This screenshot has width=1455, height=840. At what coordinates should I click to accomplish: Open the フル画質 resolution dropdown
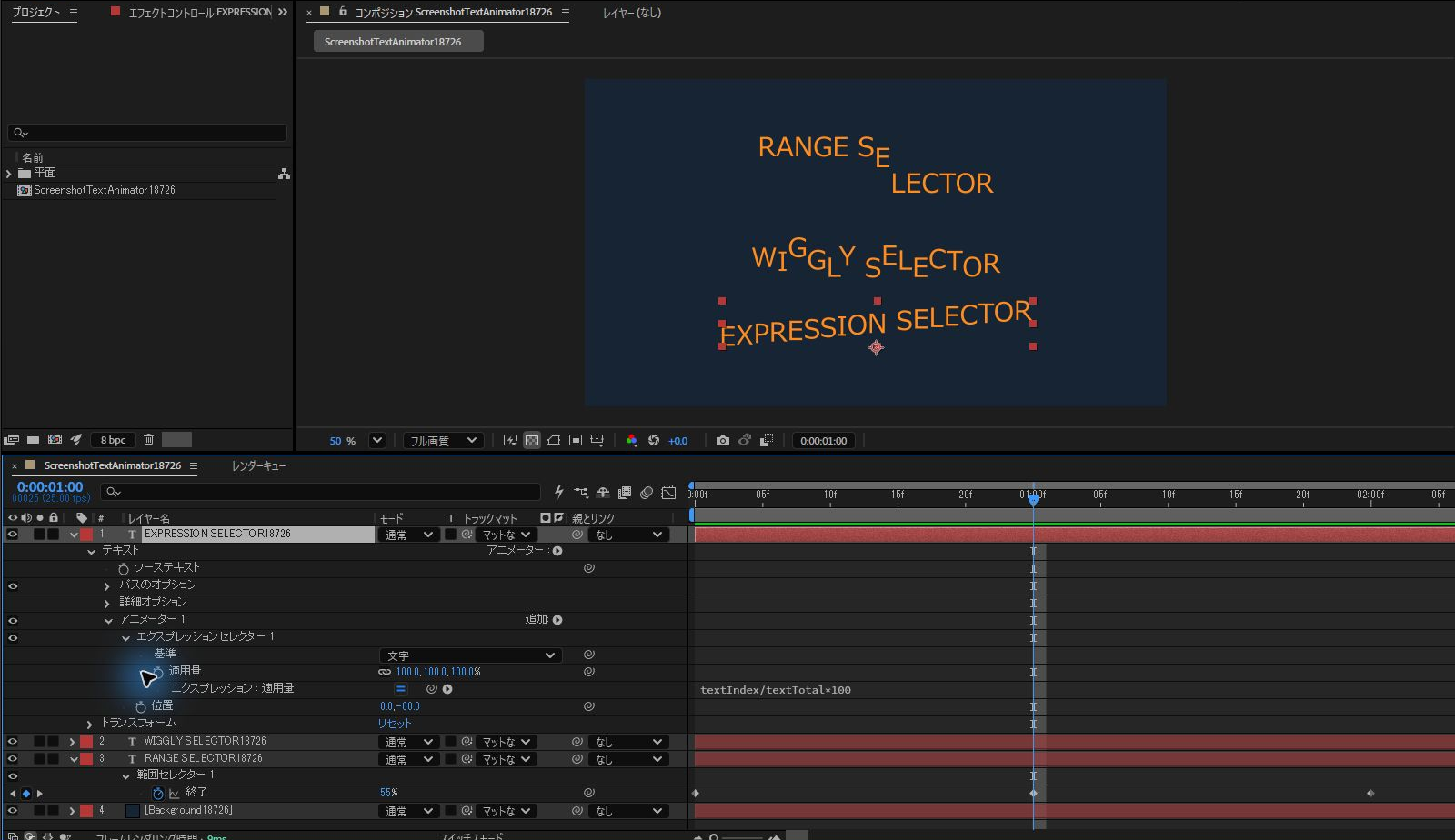pos(443,441)
